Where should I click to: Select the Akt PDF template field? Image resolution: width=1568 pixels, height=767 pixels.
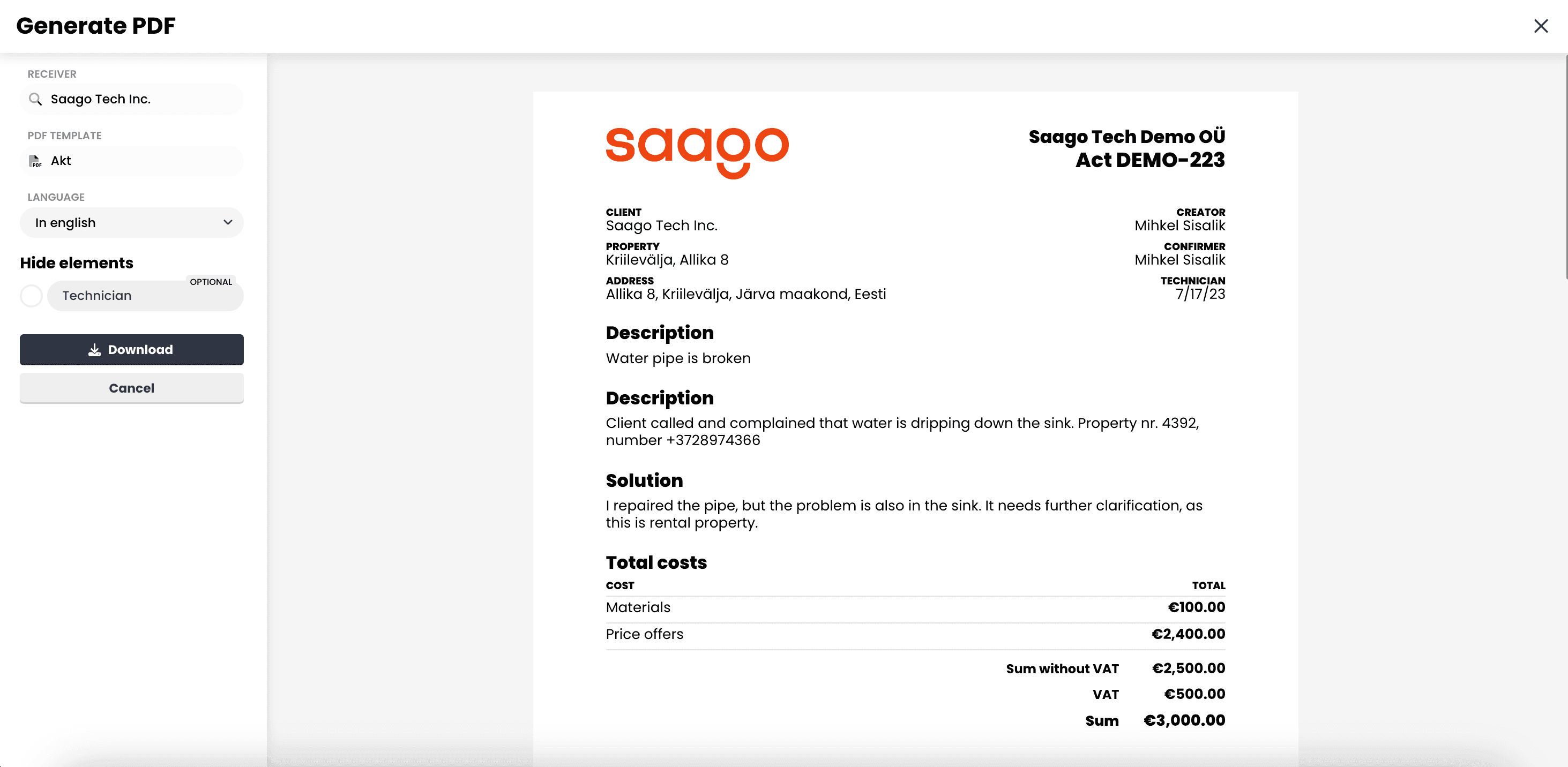(131, 161)
